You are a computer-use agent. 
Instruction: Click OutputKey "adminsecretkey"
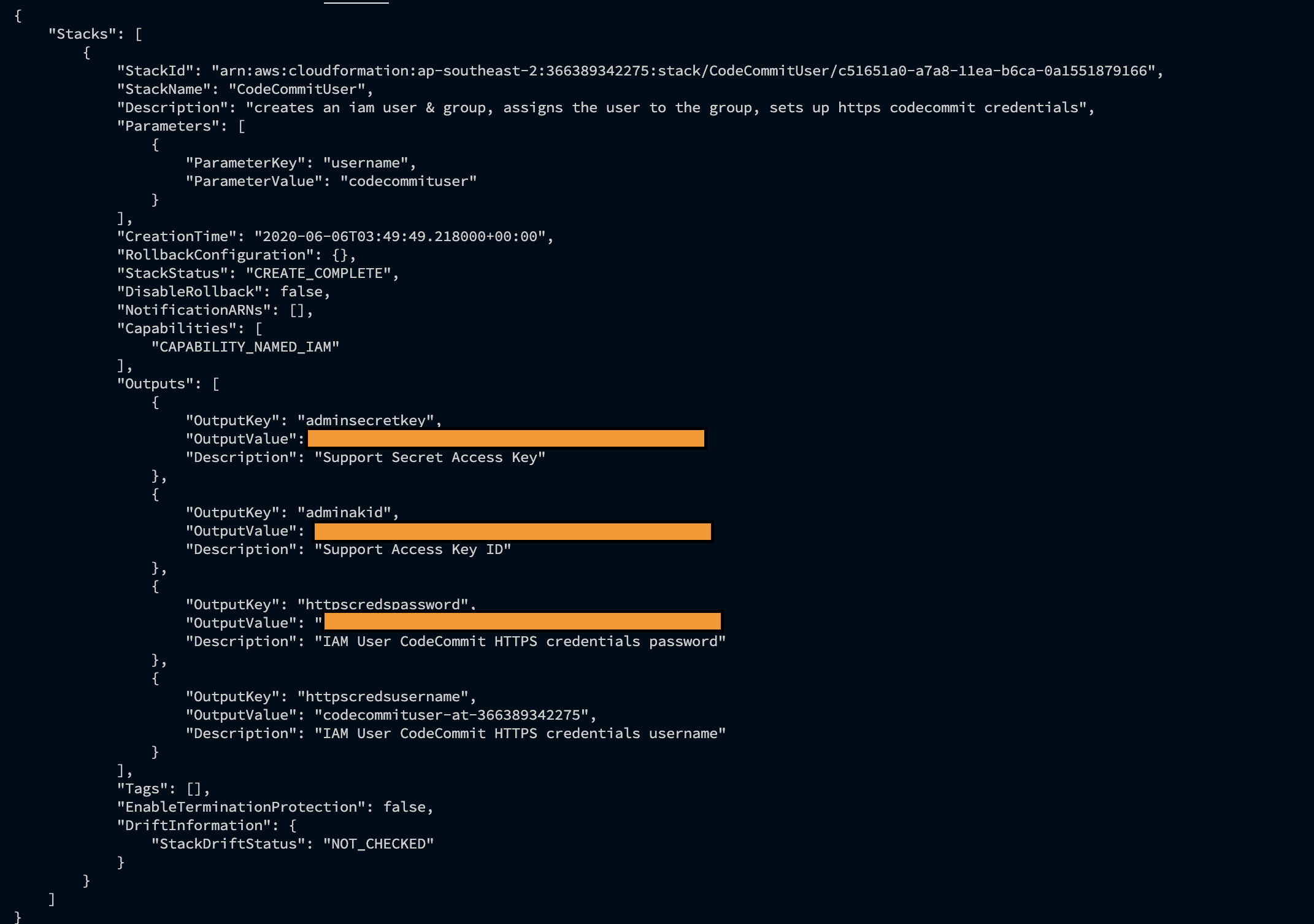pos(366,421)
